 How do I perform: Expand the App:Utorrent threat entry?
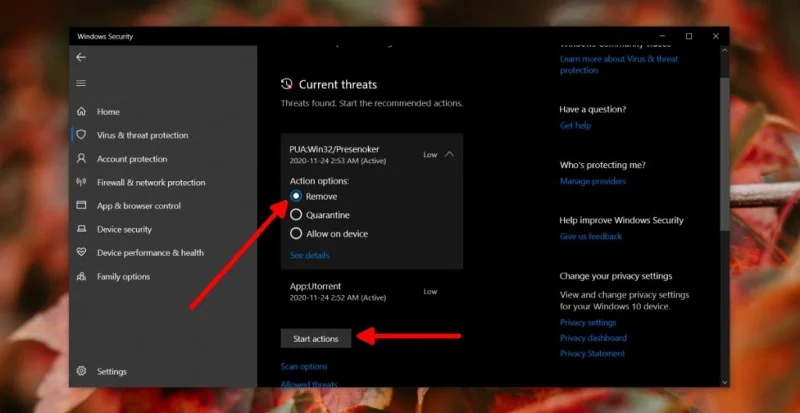372,291
